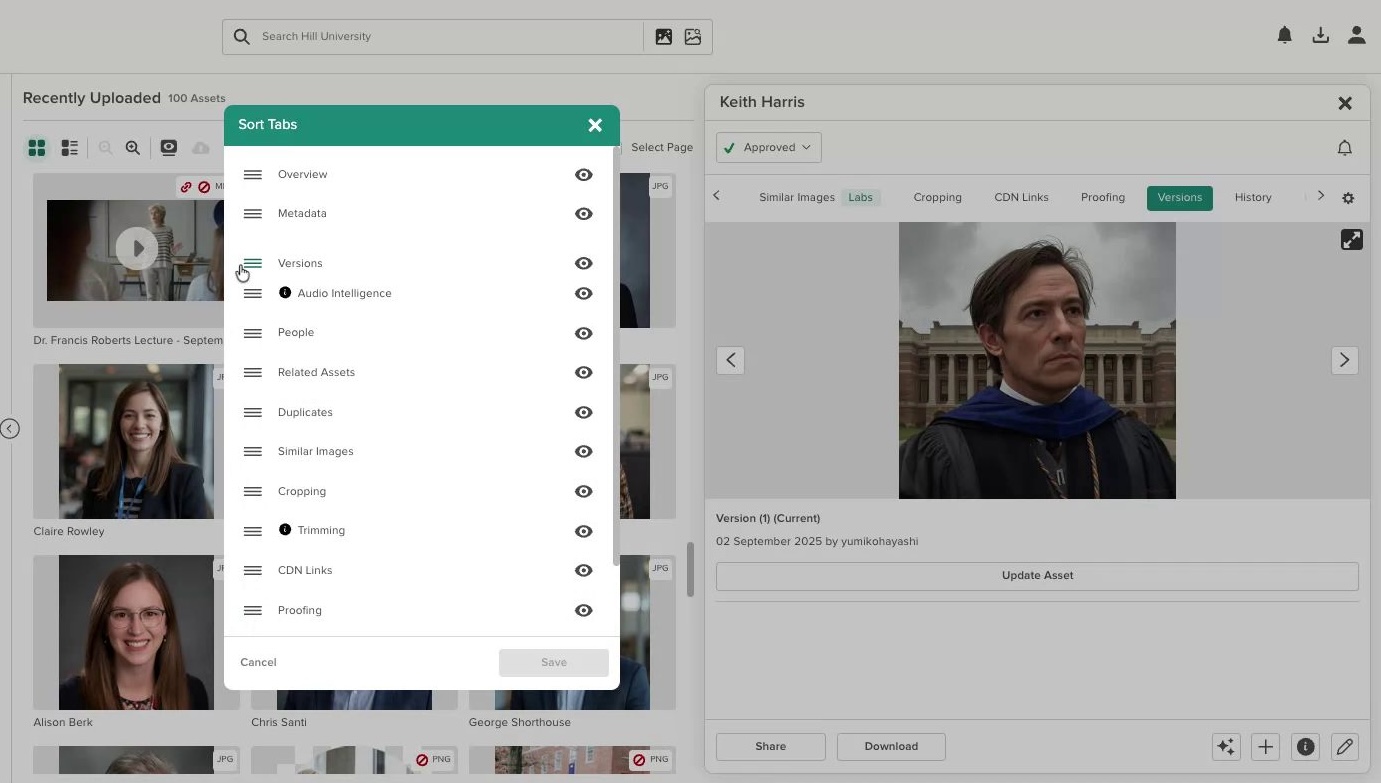Screen dimensions: 1381x783
Task: Open the Approved status dropdown
Action: pos(769,148)
